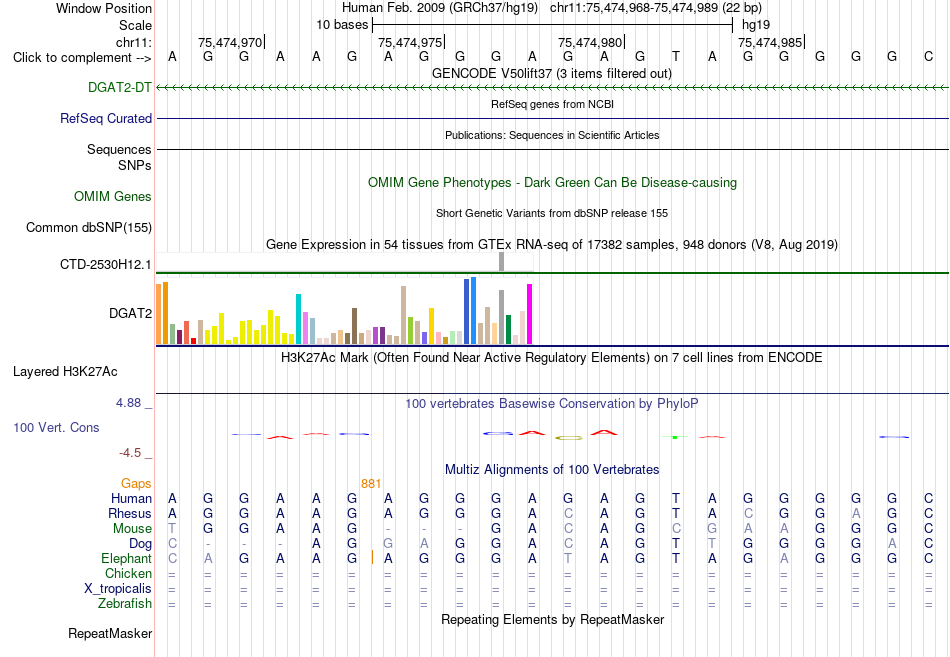Image resolution: width=950 pixels, height=657 pixels.
Task: Click 'Short Genetic Variants from dbSNP release 155'
Action: coord(552,213)
